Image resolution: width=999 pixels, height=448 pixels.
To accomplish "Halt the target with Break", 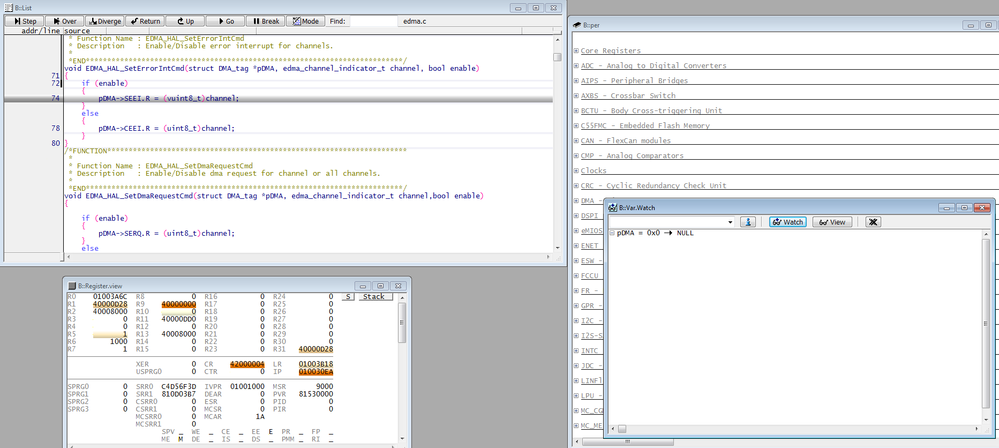I will click(x=264, y=21).
